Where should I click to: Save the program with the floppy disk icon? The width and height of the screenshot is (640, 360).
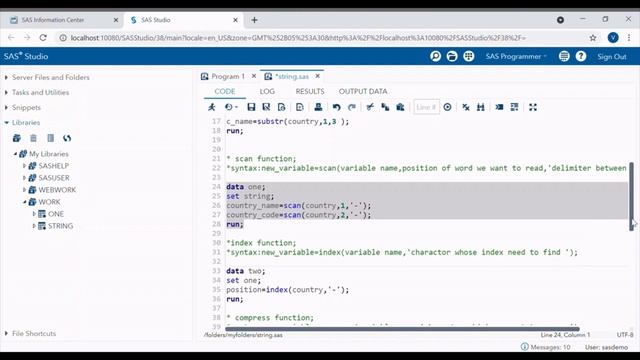(x=251, y=107)
